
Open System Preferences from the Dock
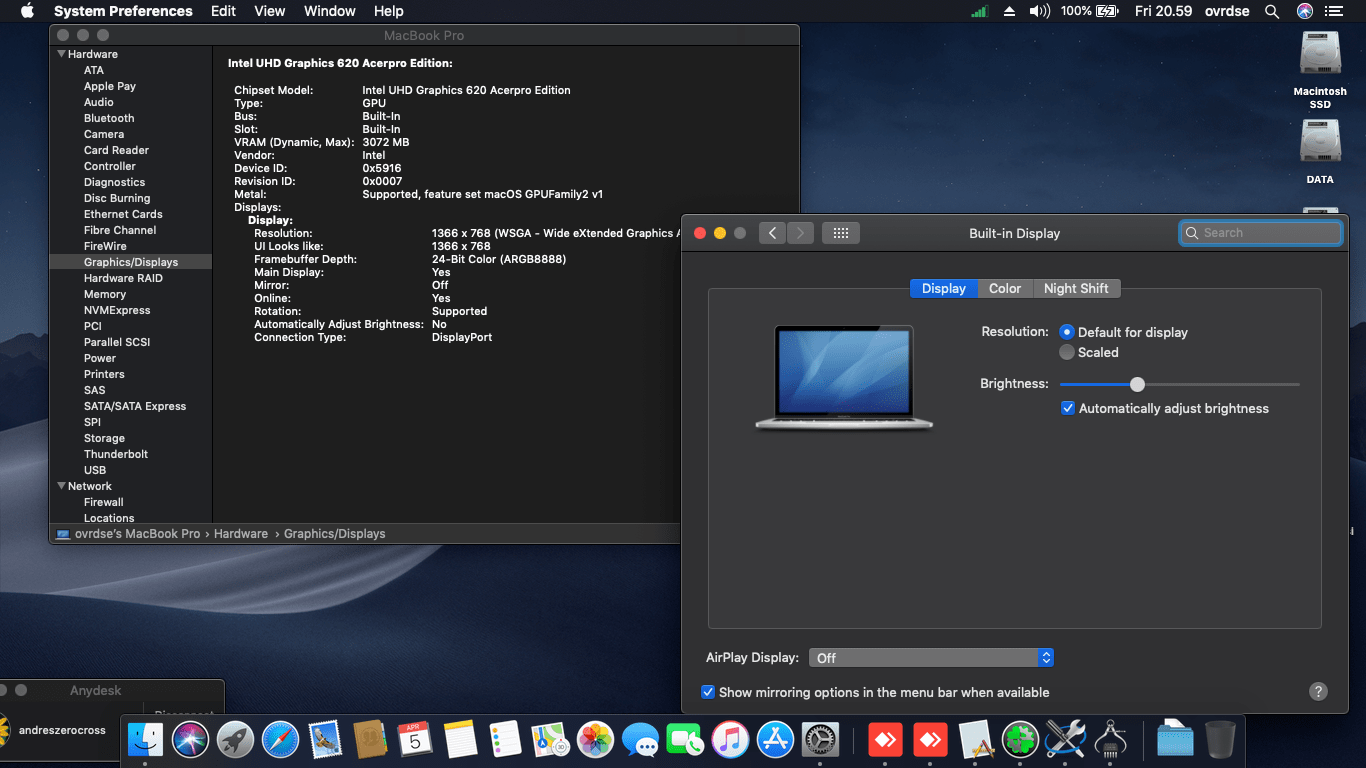pyautogui.click(x=820, y=740)
